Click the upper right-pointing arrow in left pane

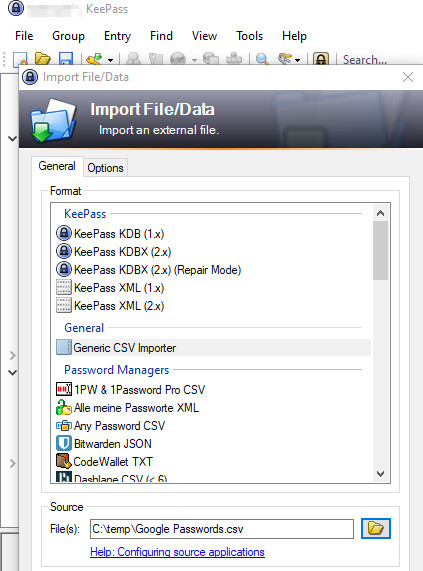click(12, 355)
